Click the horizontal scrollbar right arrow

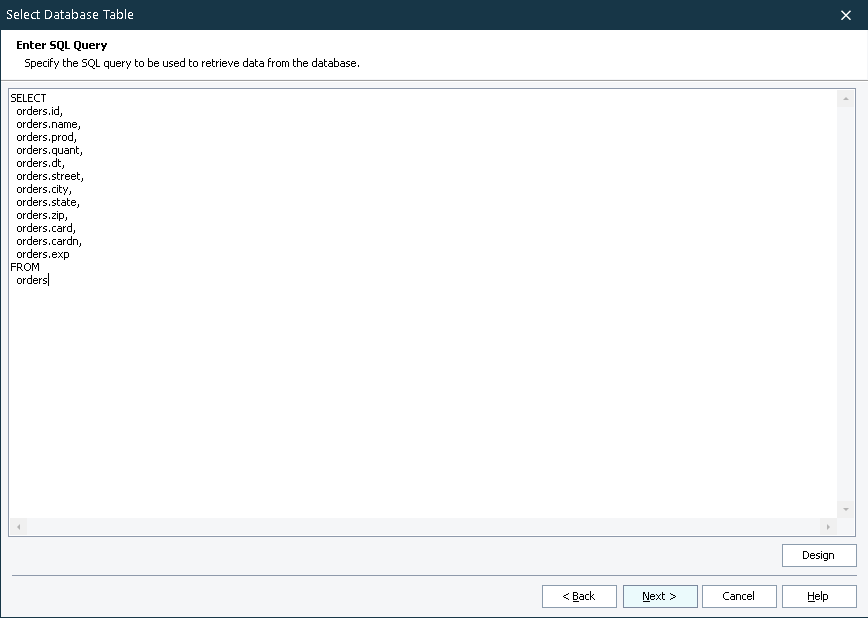click(x=828, y=527)
